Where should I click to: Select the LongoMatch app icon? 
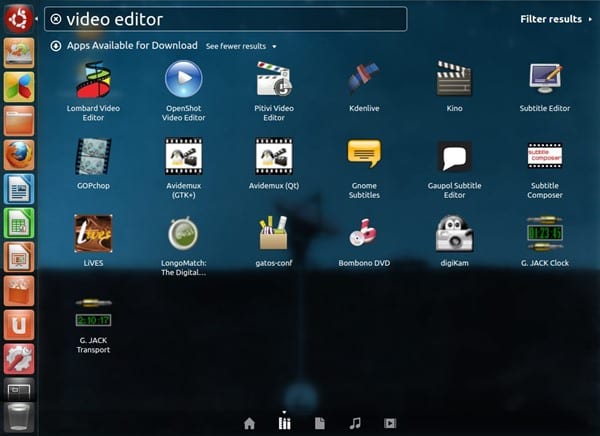coord(183,233)
